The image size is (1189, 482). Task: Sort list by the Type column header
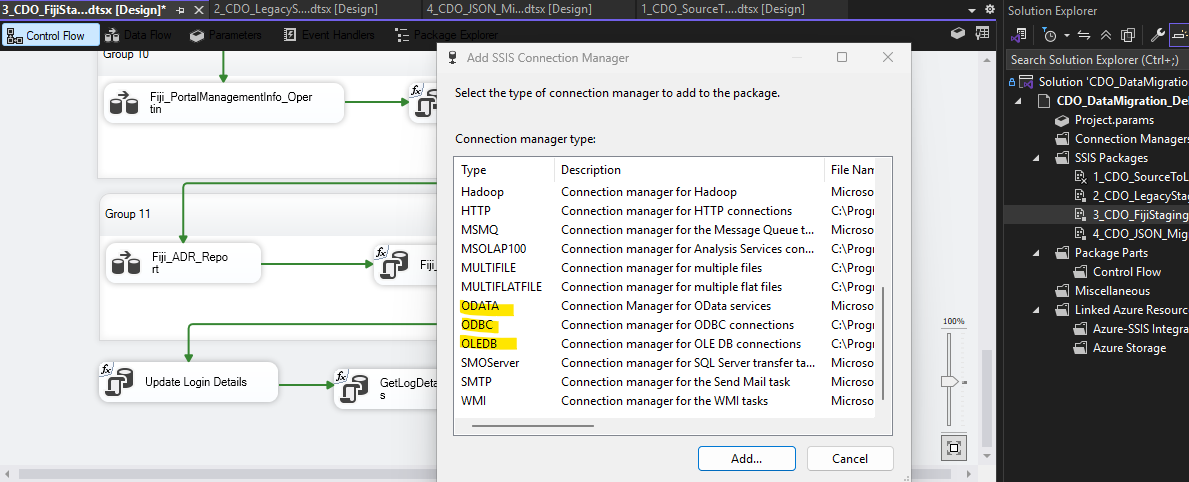504,170
